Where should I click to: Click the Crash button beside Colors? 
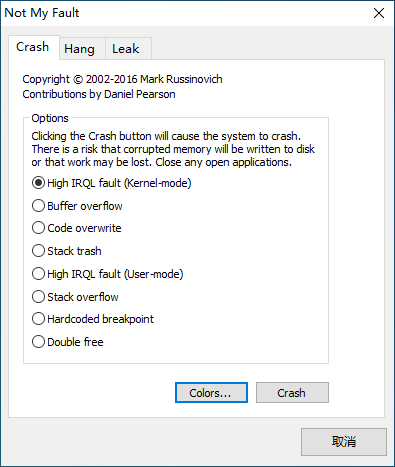pos(292,393)
